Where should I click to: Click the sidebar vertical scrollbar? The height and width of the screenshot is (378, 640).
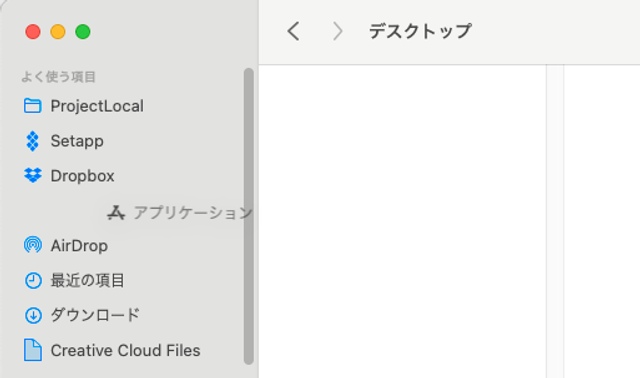(249, 216)
